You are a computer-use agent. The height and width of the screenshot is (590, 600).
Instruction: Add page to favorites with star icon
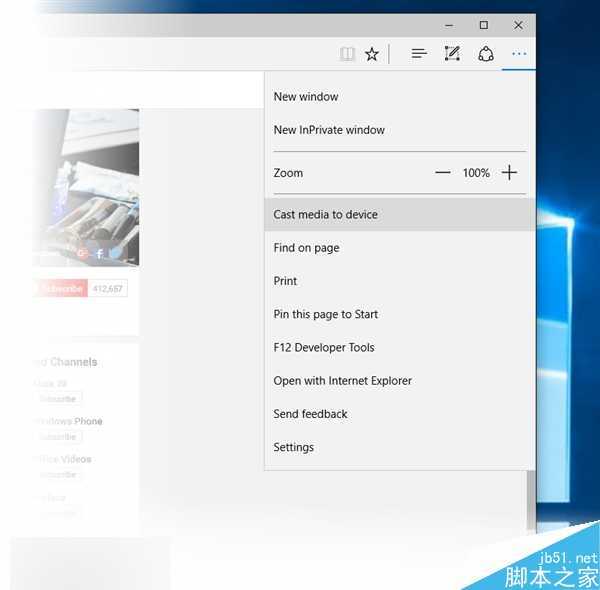click(x=372, y=54)
